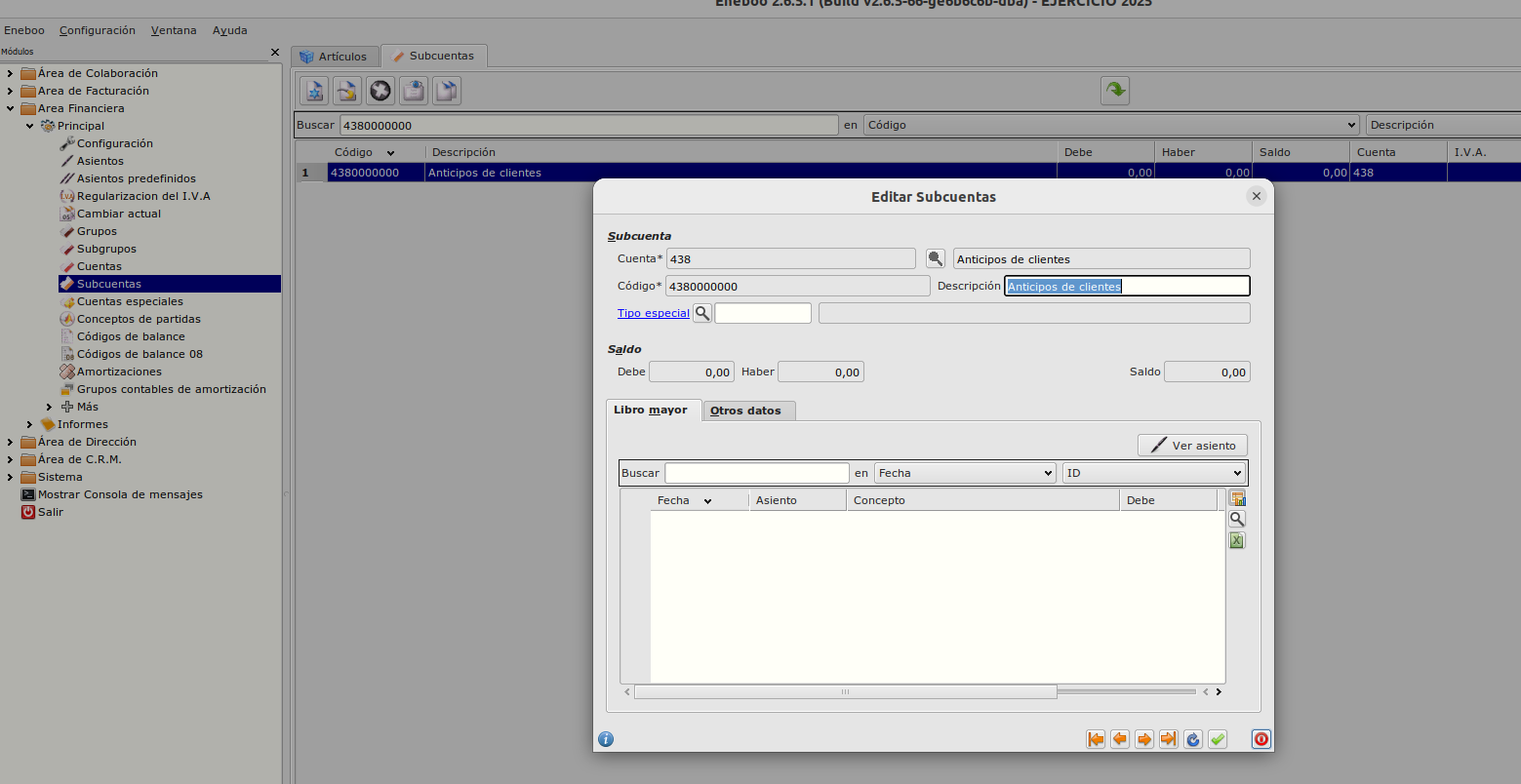
Task: Click the edit record toolbar icon with pencil
Action: [x=347, y=91]
